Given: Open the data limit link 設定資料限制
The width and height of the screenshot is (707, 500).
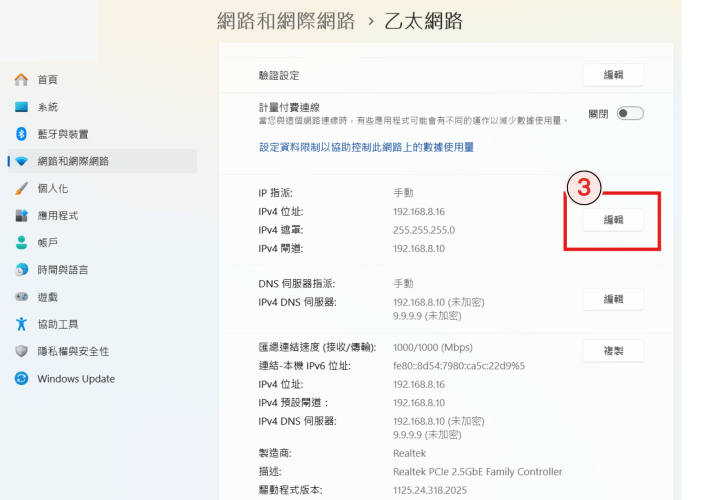Looking at the screenshot, I should [x=366, y=147].
